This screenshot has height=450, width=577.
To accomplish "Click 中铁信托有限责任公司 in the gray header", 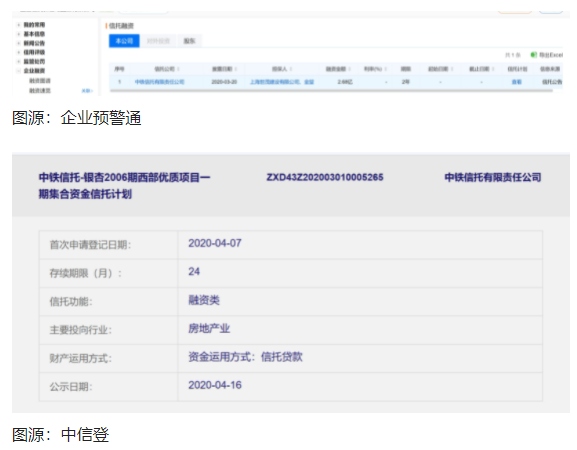I will (493, 177).
